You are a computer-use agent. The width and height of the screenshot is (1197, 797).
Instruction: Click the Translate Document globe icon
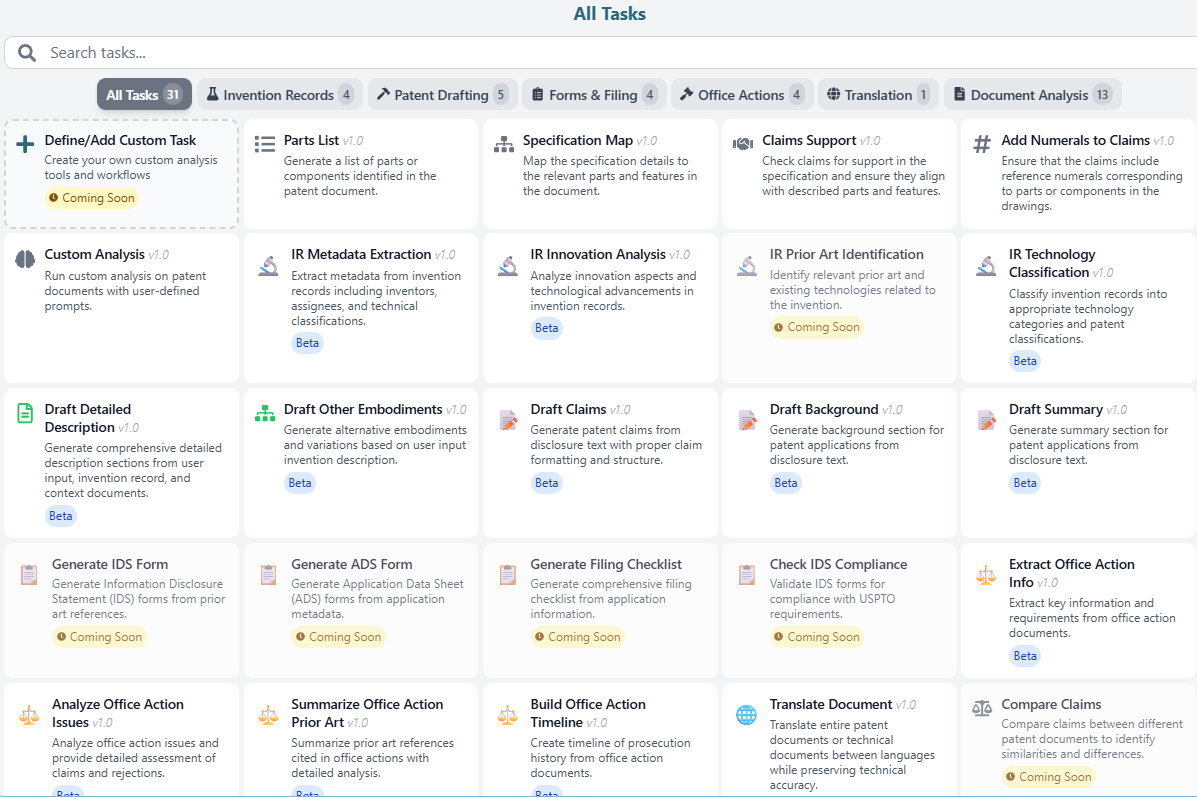[x=745, y=715]
